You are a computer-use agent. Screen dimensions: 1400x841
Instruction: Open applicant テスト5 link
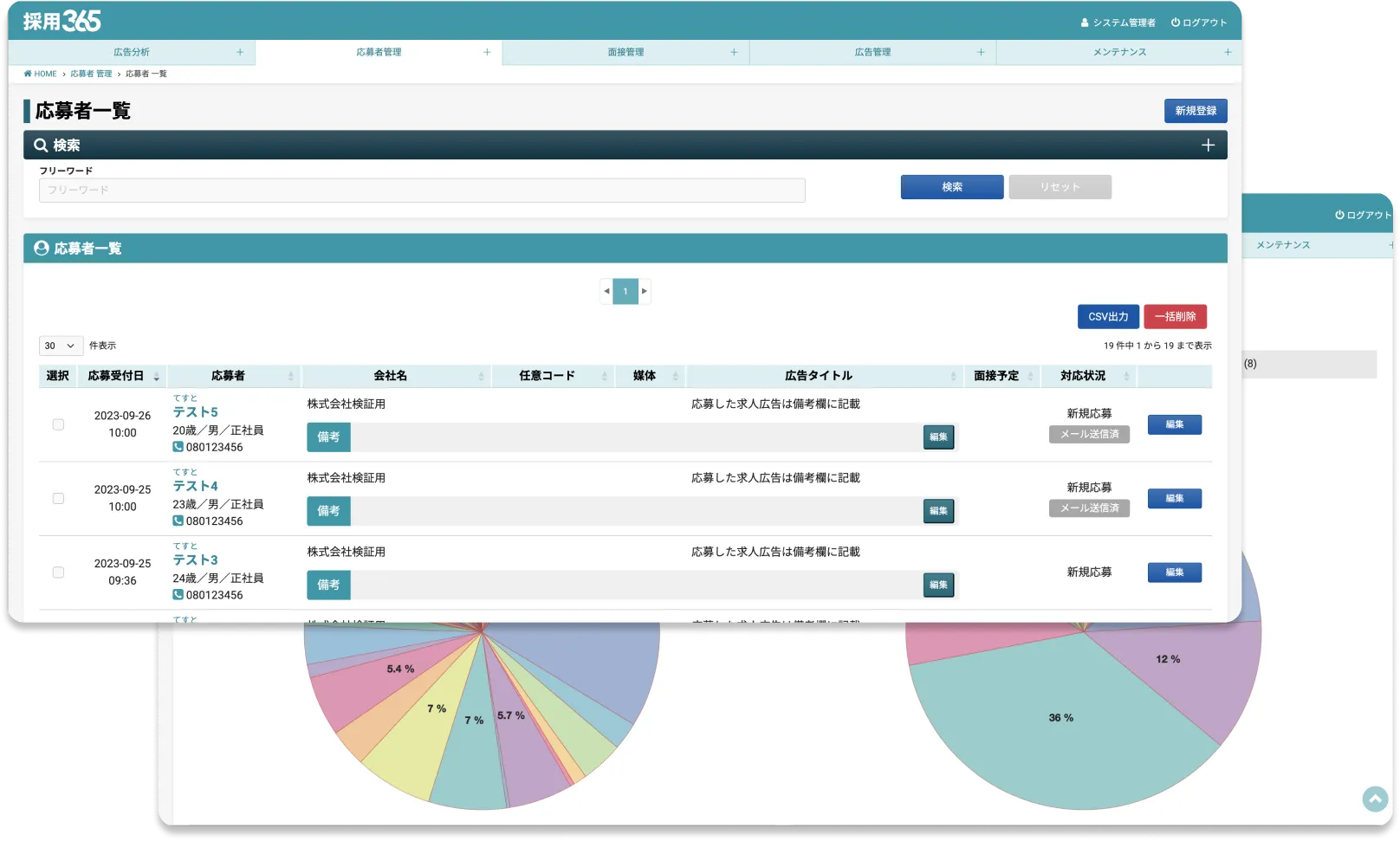coord(195,412)
